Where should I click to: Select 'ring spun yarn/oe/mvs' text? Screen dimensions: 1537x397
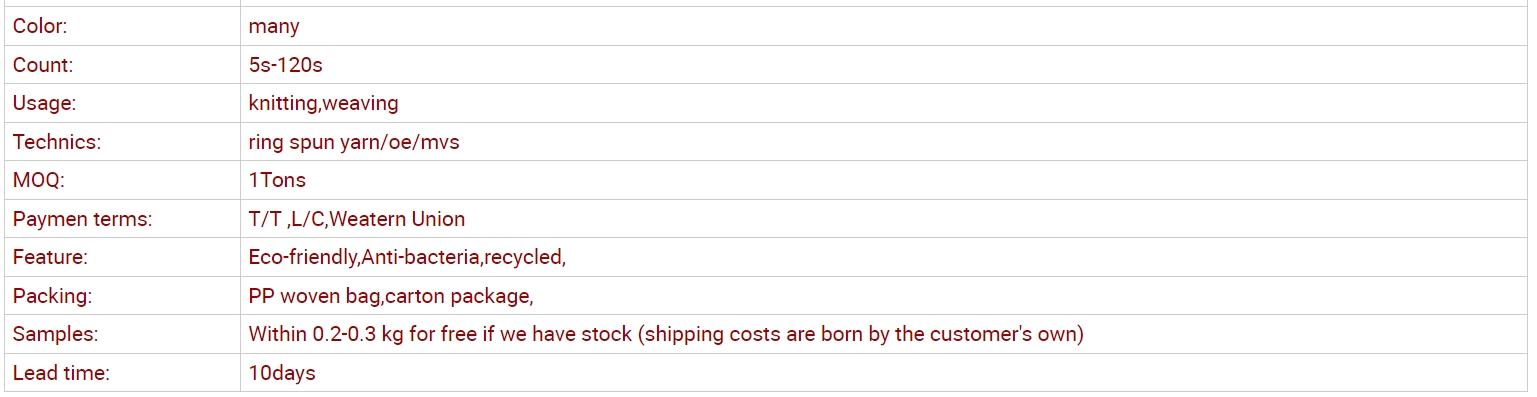click(354, 142)
